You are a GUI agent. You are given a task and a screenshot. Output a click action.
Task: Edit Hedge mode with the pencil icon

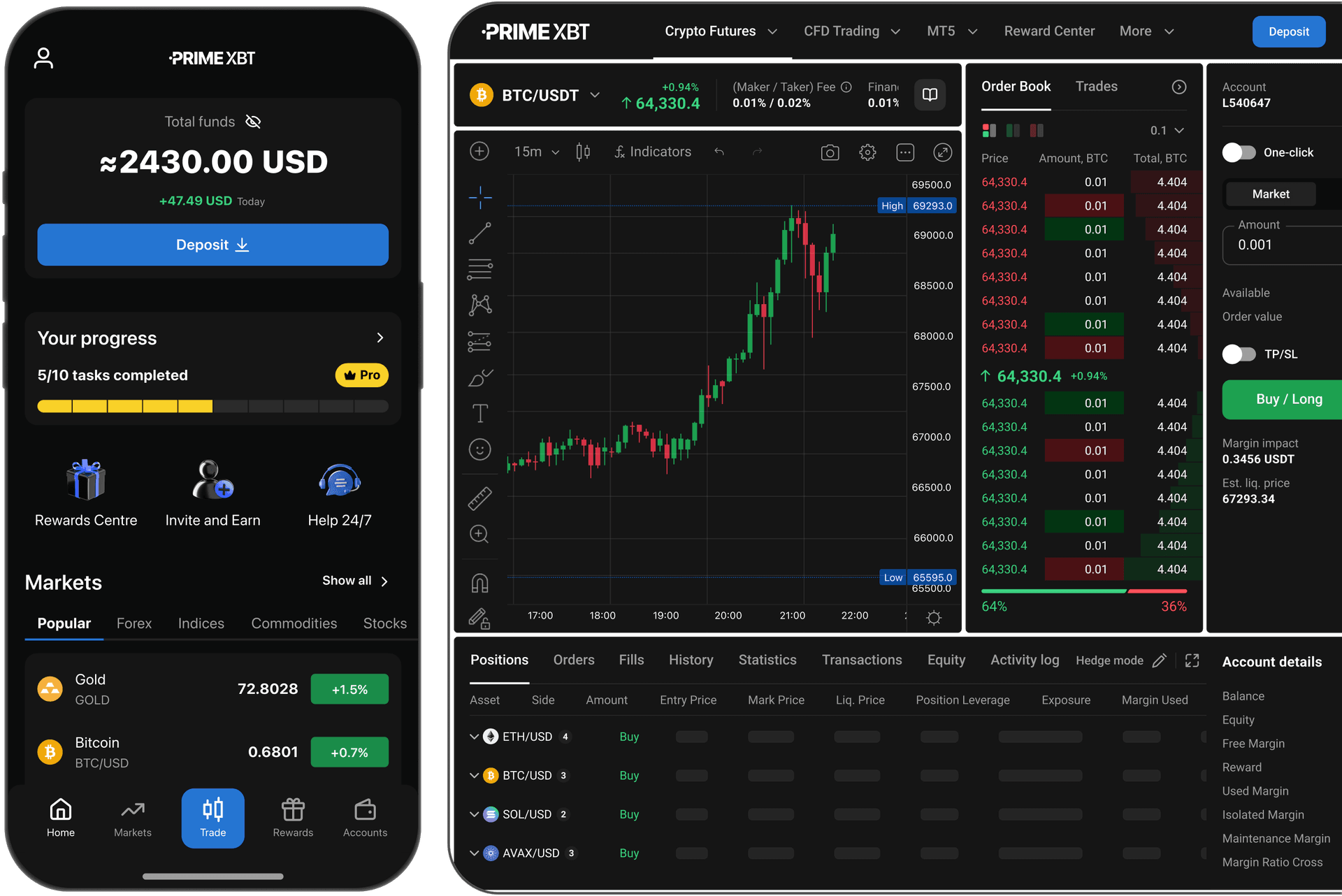pyautogui.click(x=1160, y=660)
